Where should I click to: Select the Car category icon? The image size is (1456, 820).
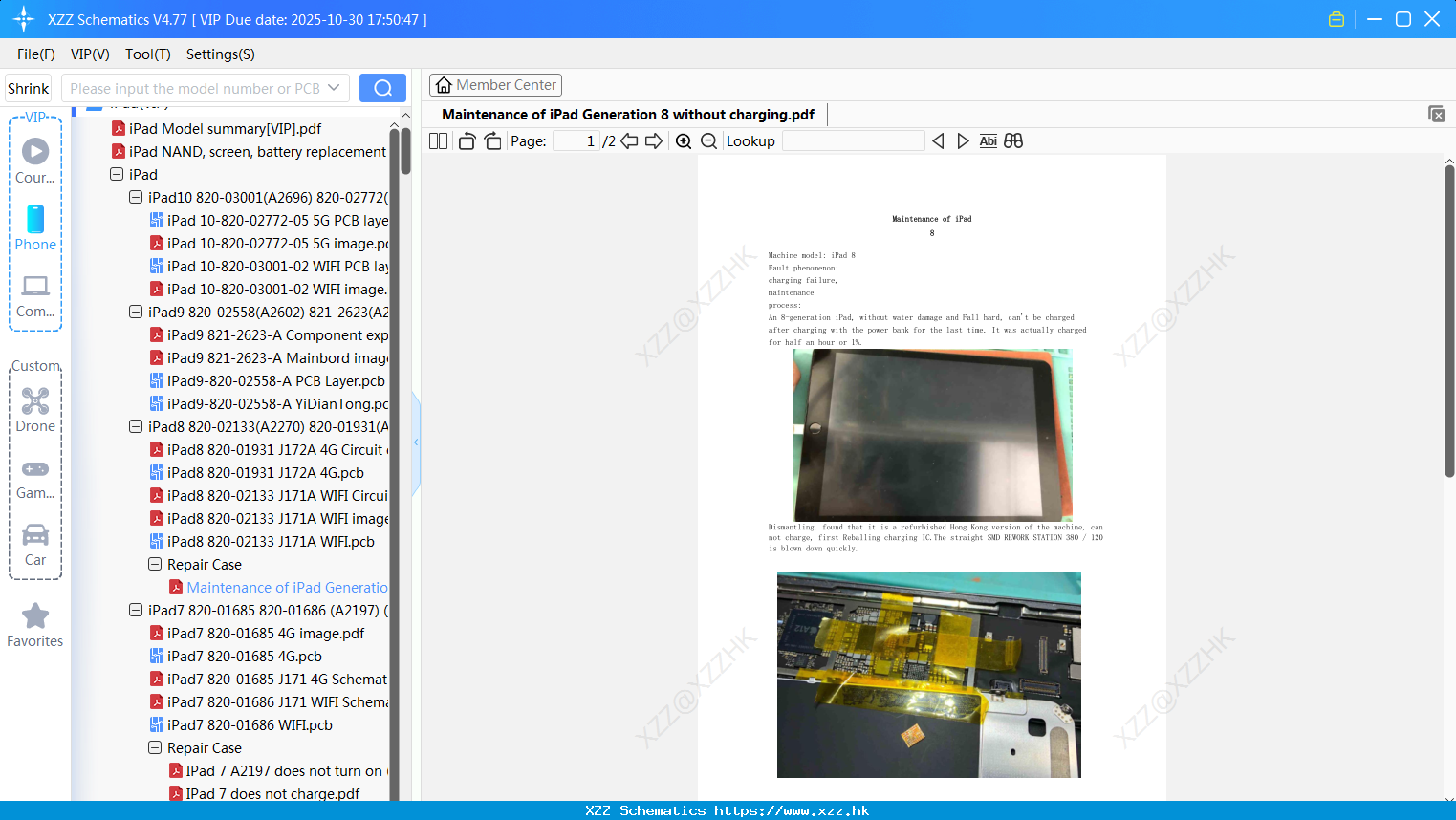[35, 534]
